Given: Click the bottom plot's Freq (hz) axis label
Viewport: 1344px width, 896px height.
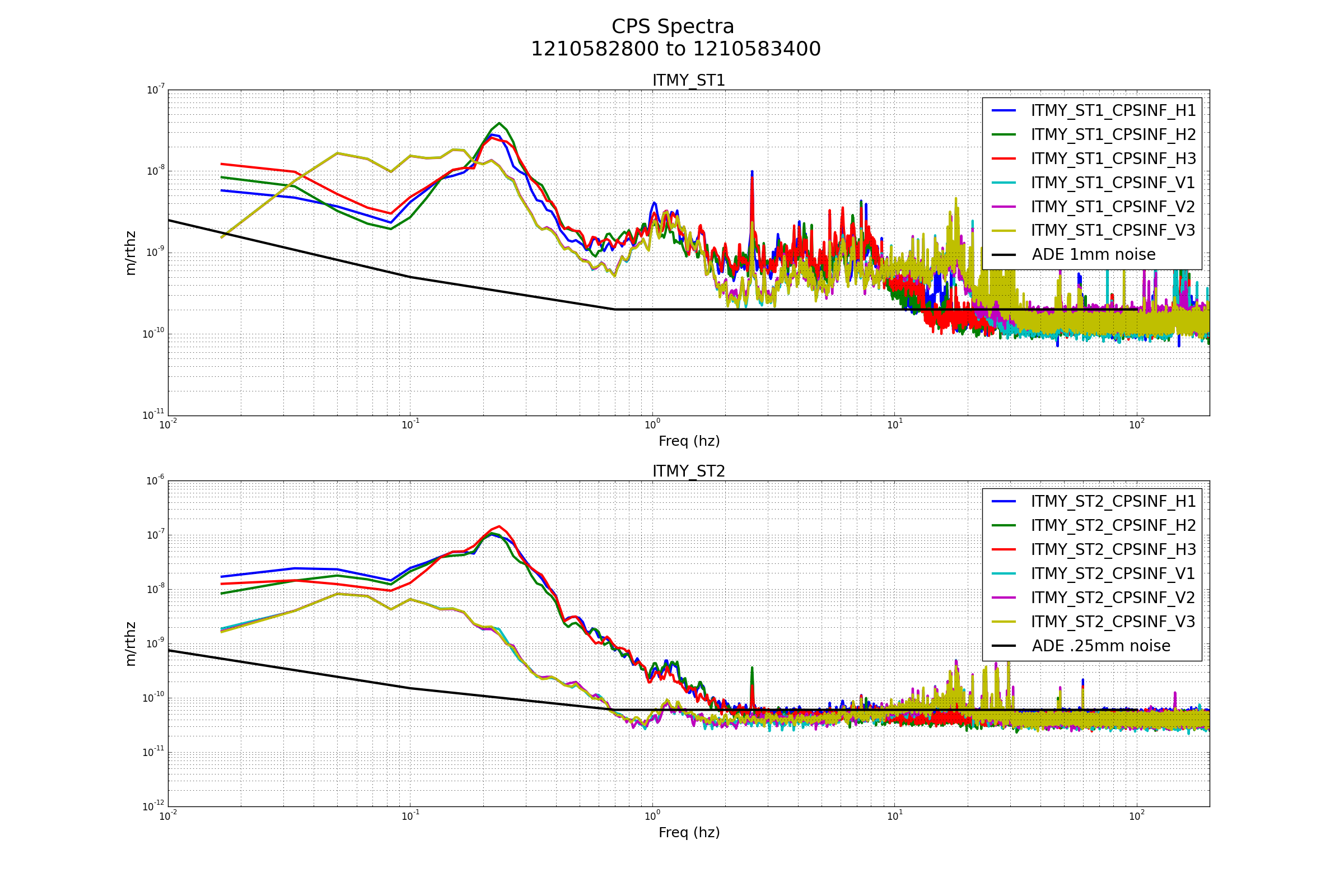Looking at the screenshot, I should point(689,833).
